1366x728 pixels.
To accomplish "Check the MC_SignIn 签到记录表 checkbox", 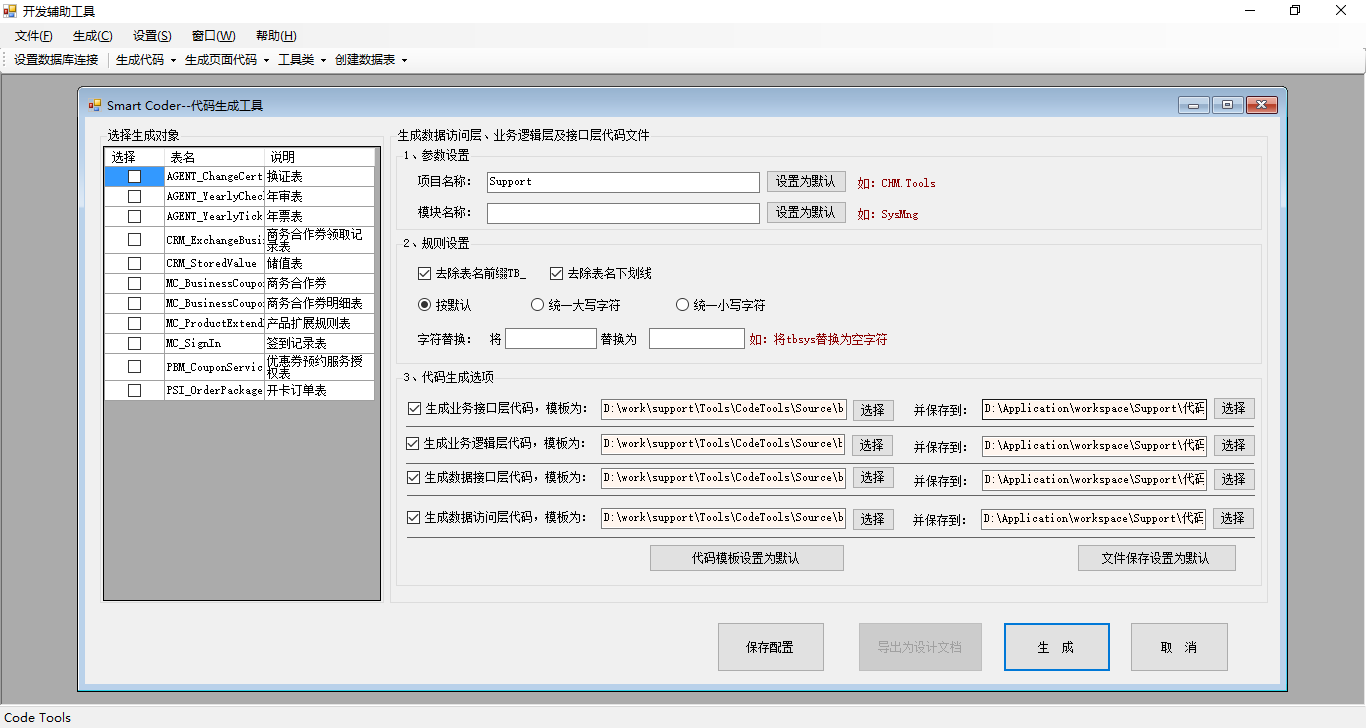I will (x=134, y=343).
